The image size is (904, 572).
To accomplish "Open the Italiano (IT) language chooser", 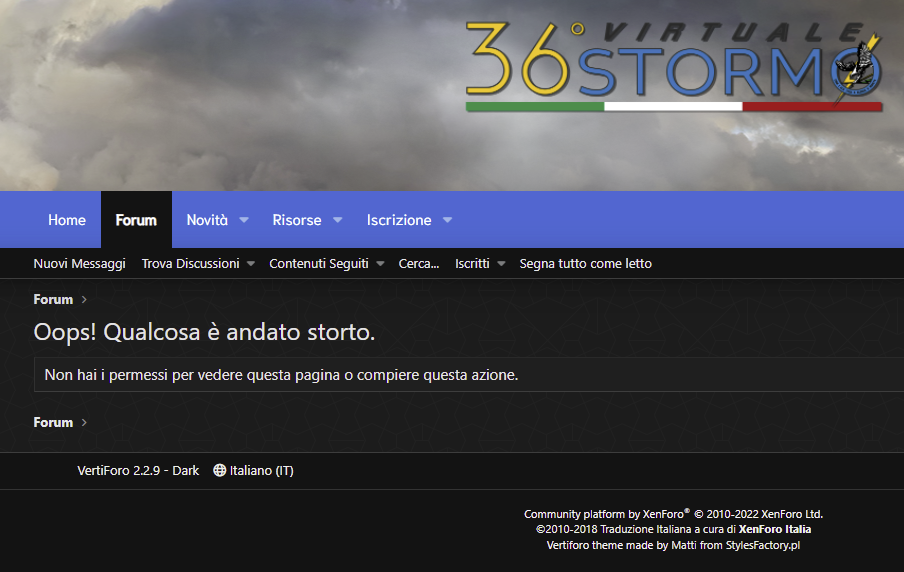I will (x=254, y=471).
